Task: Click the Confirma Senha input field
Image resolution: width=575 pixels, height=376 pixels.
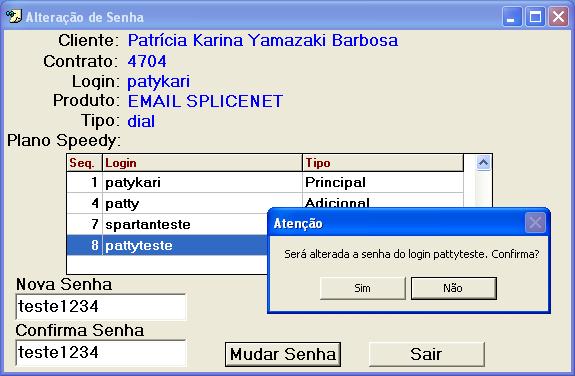Action: coord(101,353)
